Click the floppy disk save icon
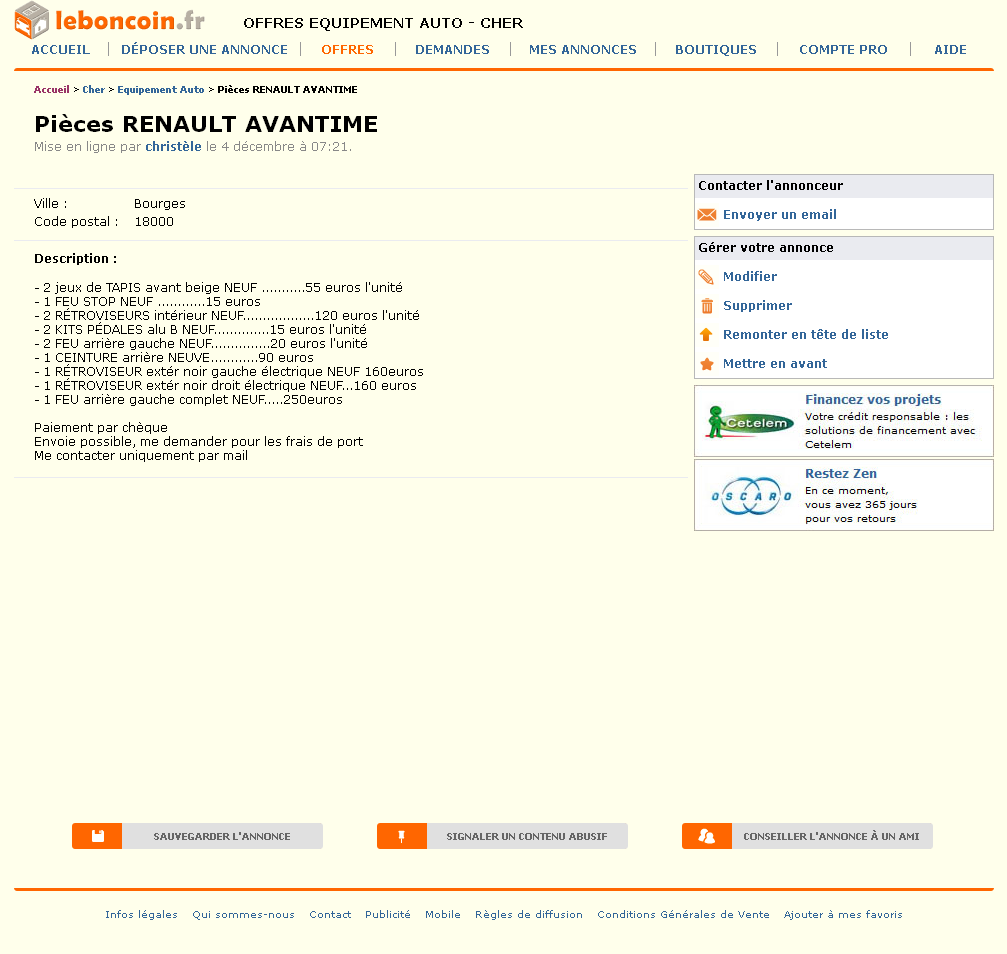The image size is (1007, 954). [97, 836]
